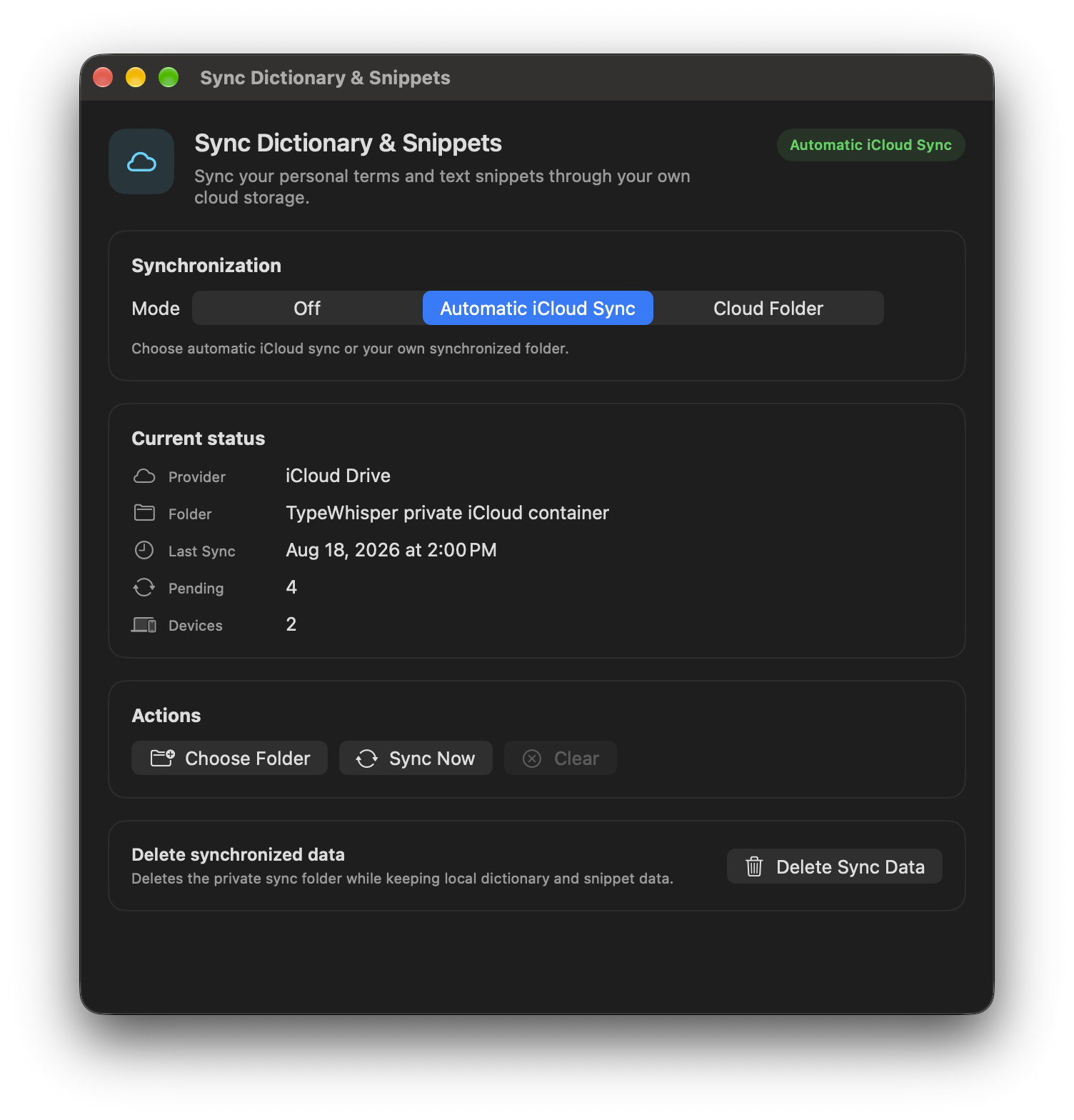Click the 'Aug 18, 2026 at 2:00 PM' value
1074x1120 pixels.
click(x=391, y=550)
